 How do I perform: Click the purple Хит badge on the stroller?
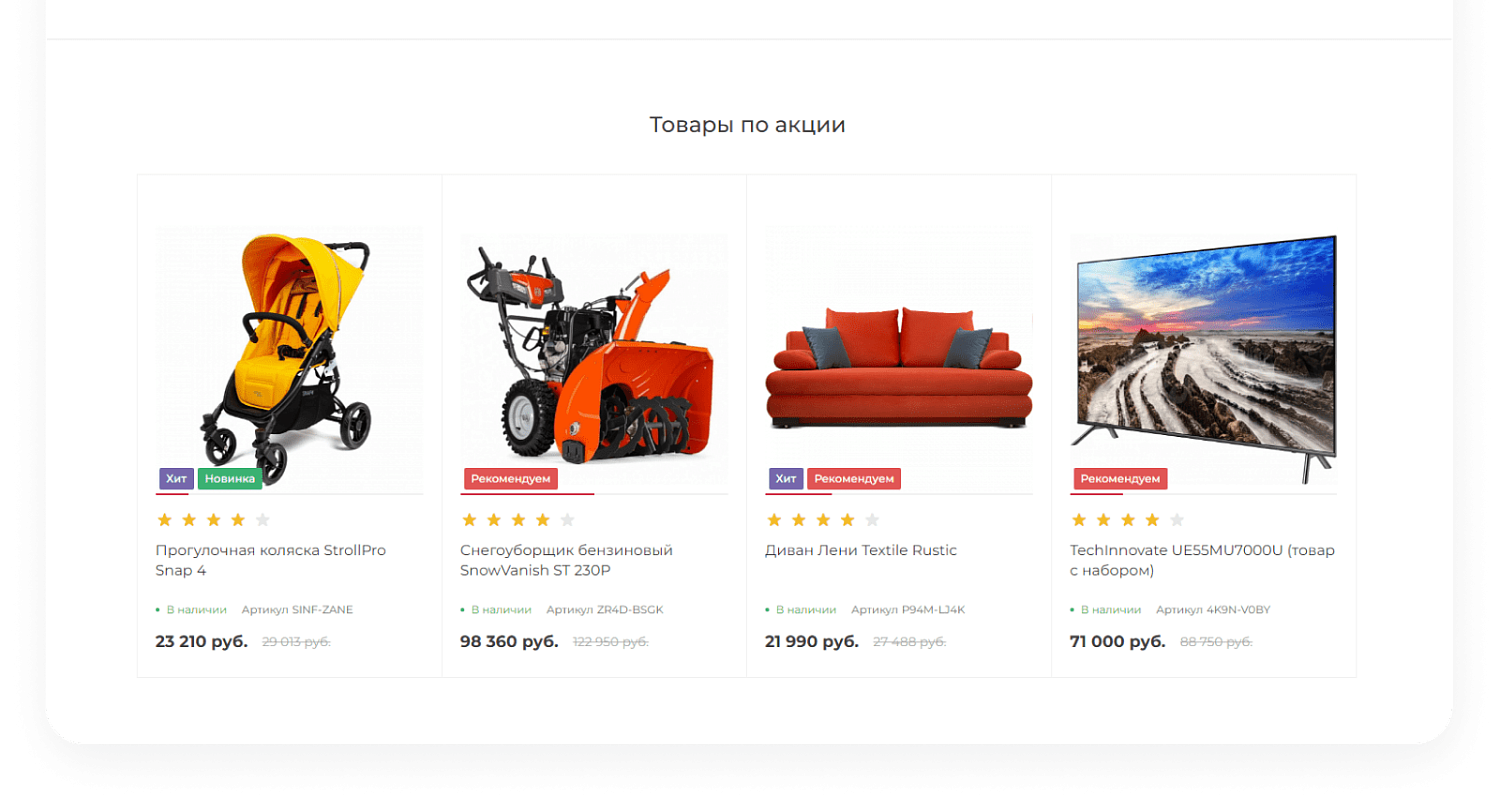(176, 479)
